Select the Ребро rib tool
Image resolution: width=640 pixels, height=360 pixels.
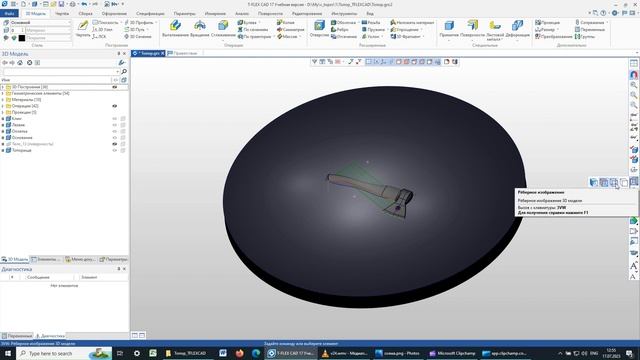click(x=340, y=29)
